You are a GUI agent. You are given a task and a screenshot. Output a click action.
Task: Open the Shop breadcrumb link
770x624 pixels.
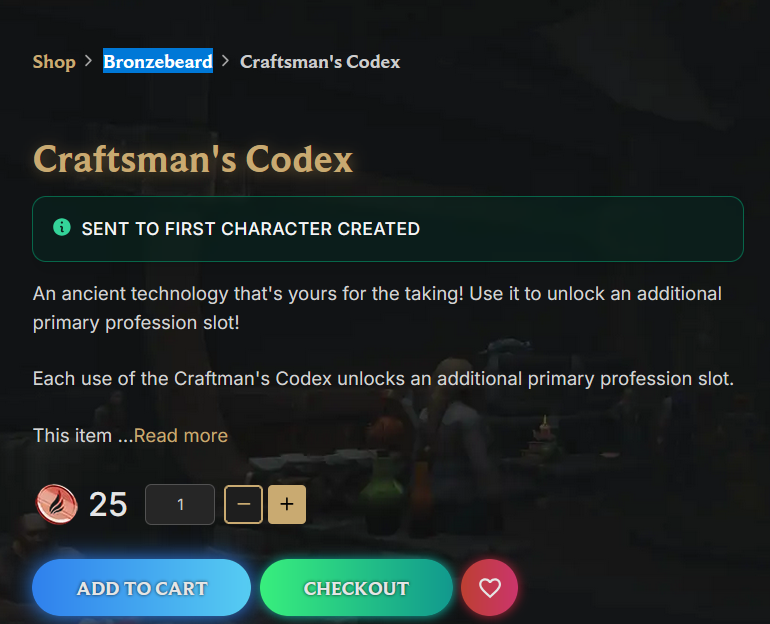tap(54, 62)
